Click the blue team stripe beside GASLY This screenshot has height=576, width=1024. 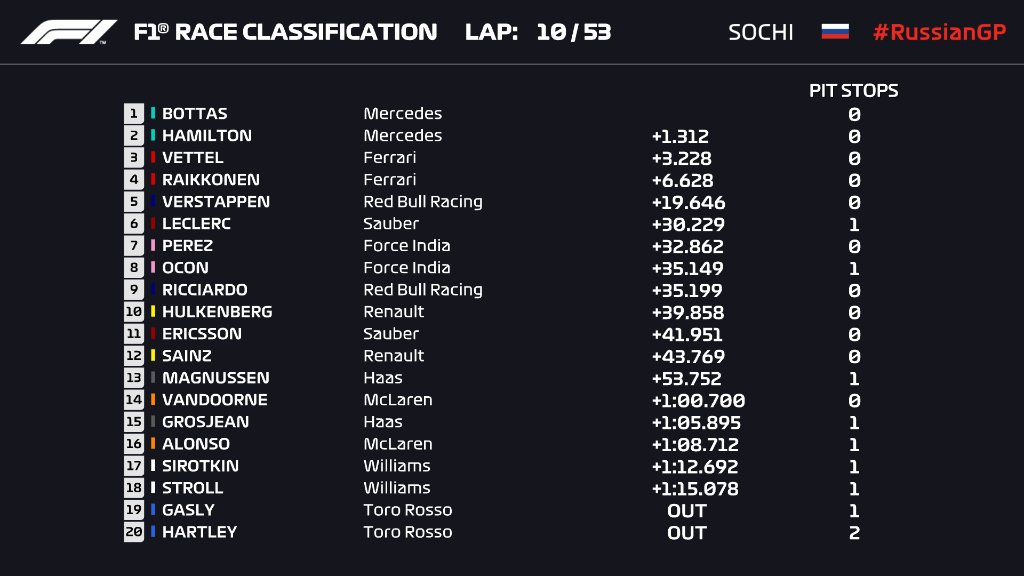coord(153,509)
